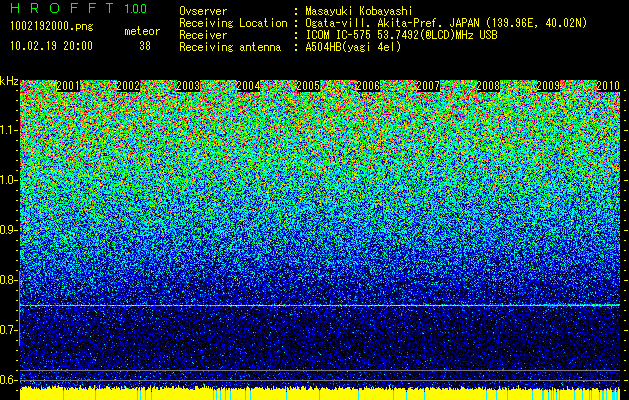The width and height of the screenshot is (629, 400).
Task: Click the 2010 time marker
Action: click(x=608, y=86)
